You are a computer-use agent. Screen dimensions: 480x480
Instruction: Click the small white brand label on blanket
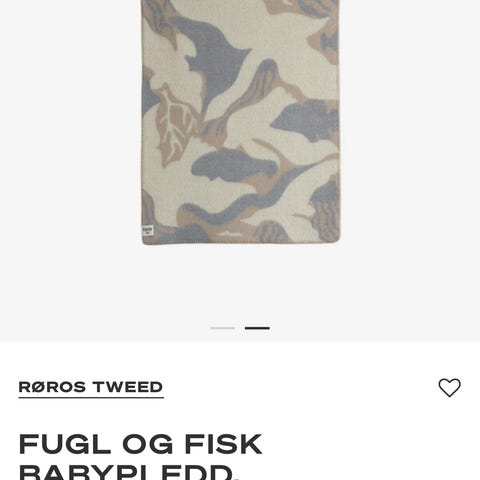click(x=147, y=231)
